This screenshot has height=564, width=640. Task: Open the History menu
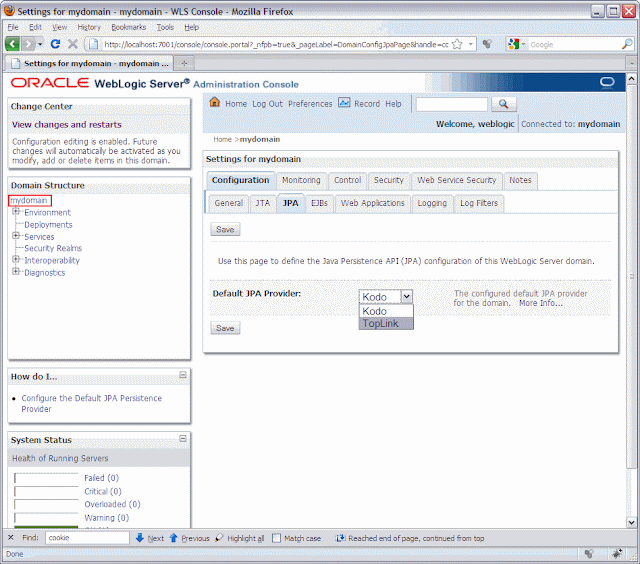click(89, 27)
